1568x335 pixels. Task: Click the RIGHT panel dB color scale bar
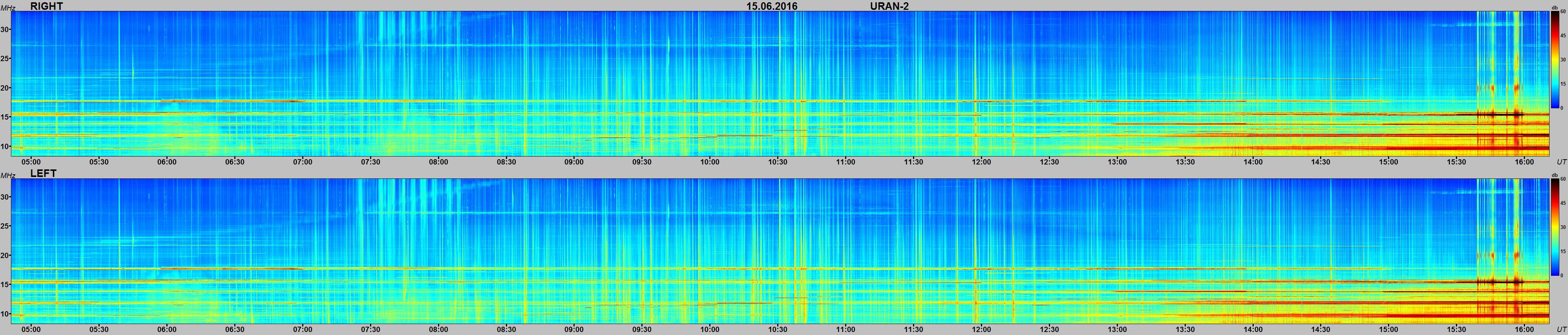1555,60
